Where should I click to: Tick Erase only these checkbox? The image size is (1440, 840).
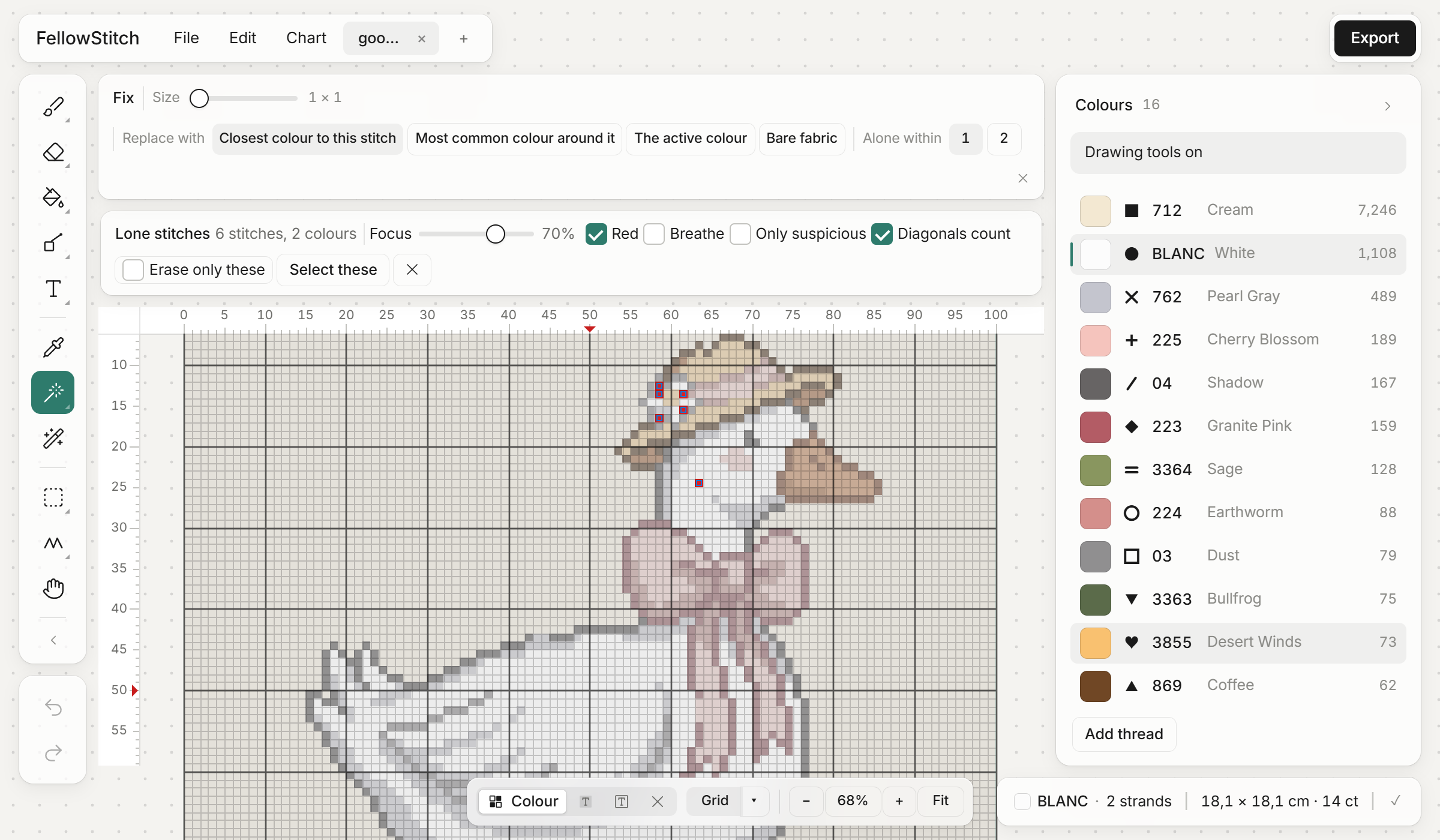pyautogui.click(x=133, y=270)
